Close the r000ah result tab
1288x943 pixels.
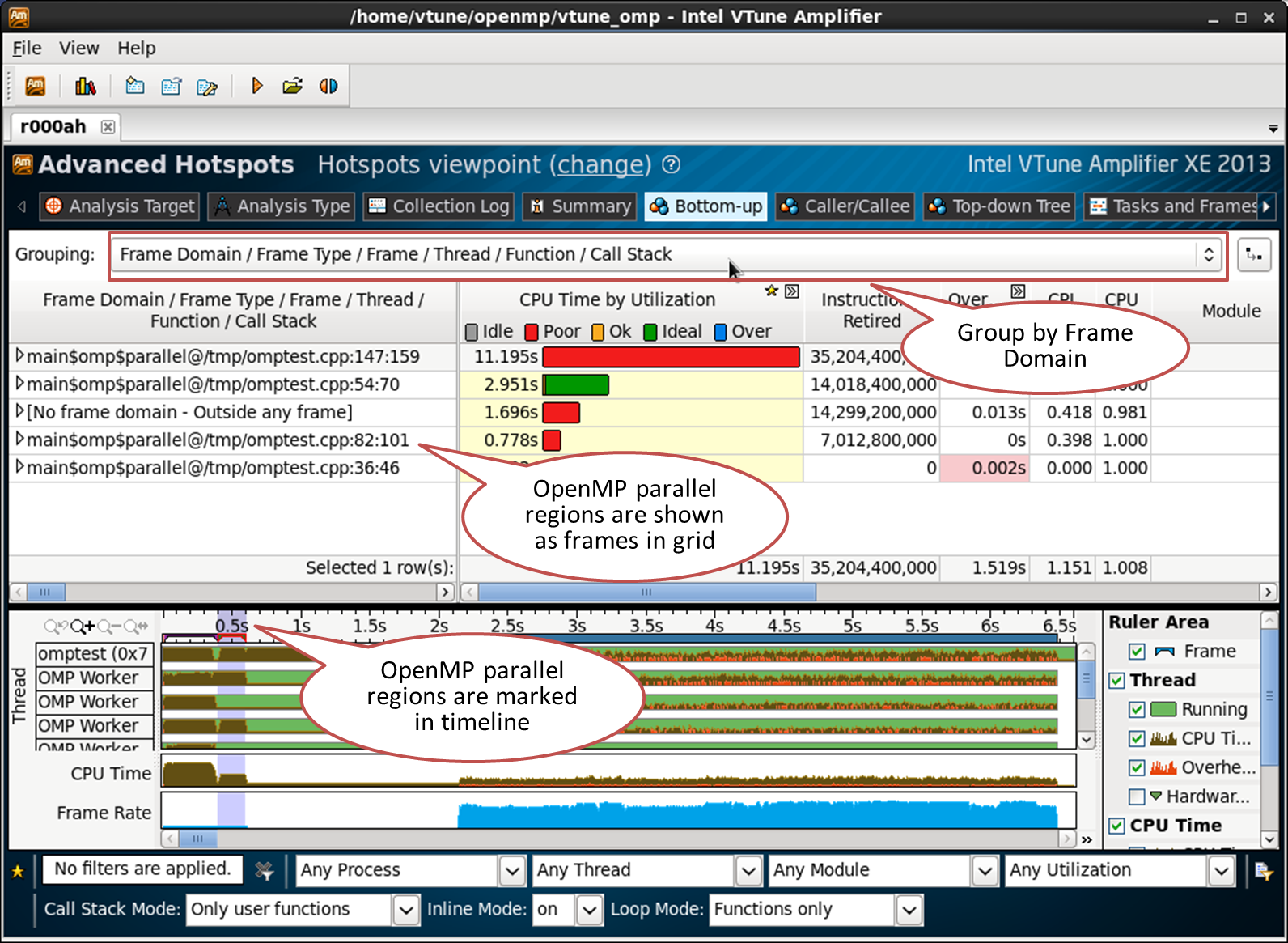tap(108, 127)
